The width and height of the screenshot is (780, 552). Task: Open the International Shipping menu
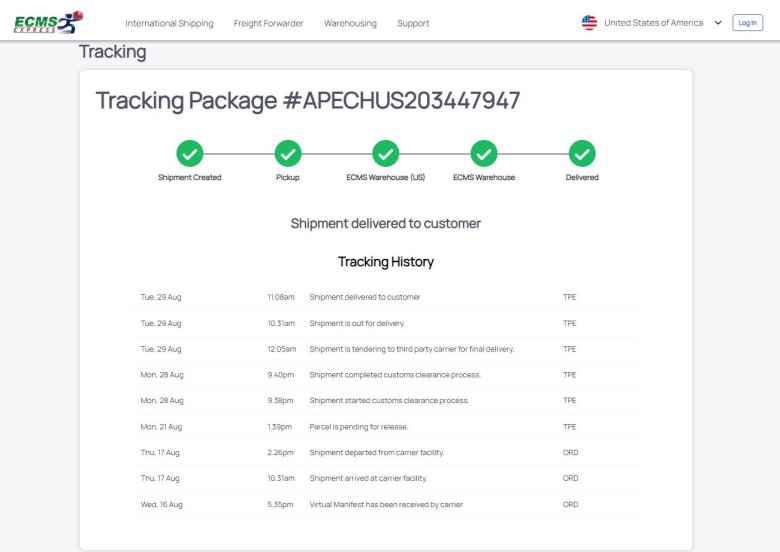169,23
